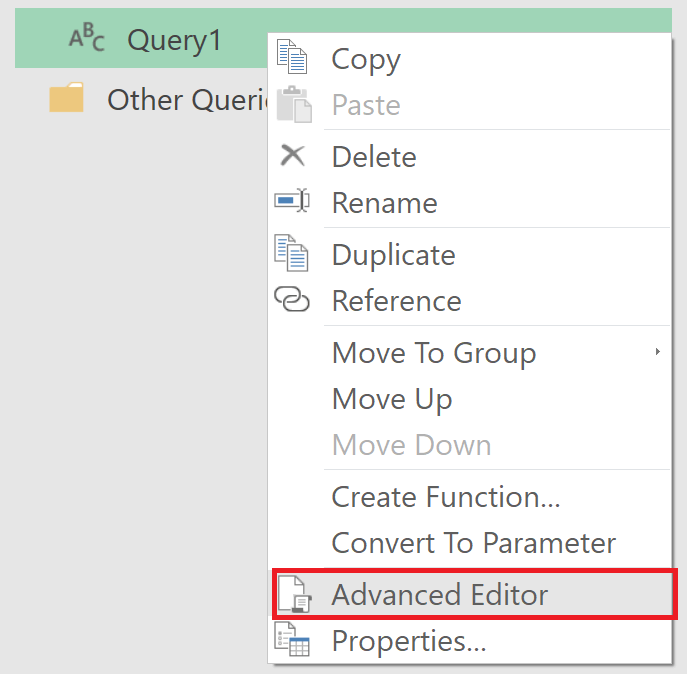687x674 pixels.
Task: Click the Delete X icon
Action: click(x=292, y=156)
